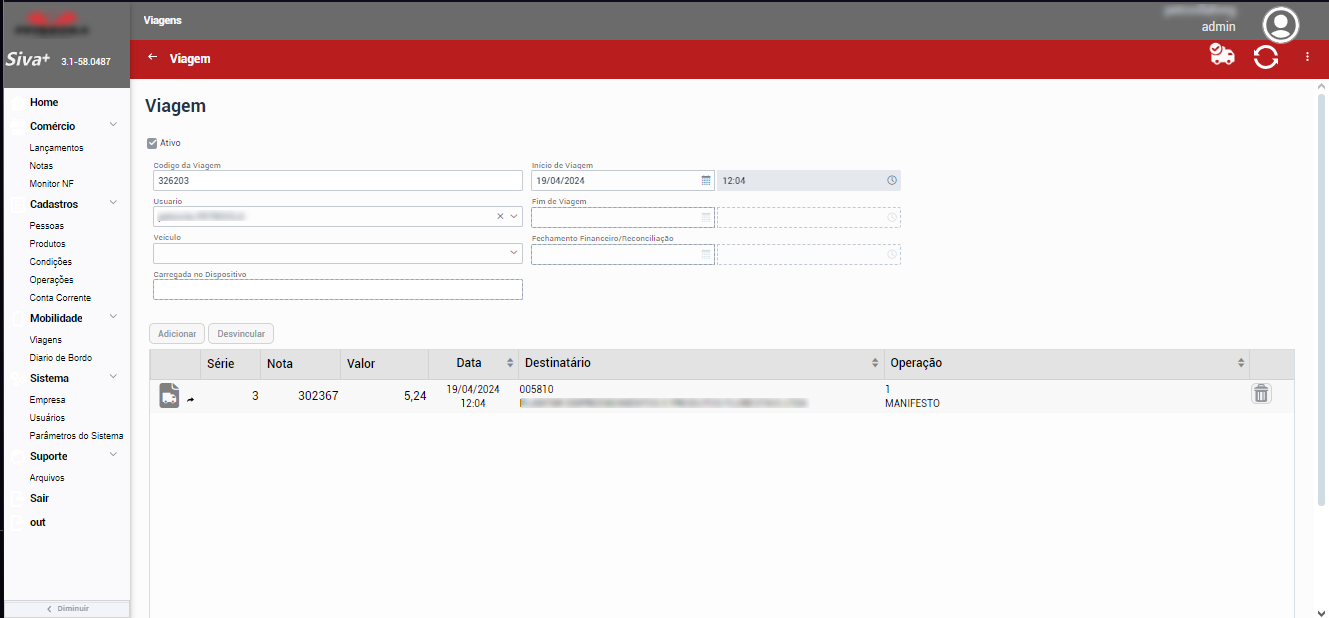Open Empresa in the sidebar
This screenshot has width=1329, height=618.
(48, 400)
